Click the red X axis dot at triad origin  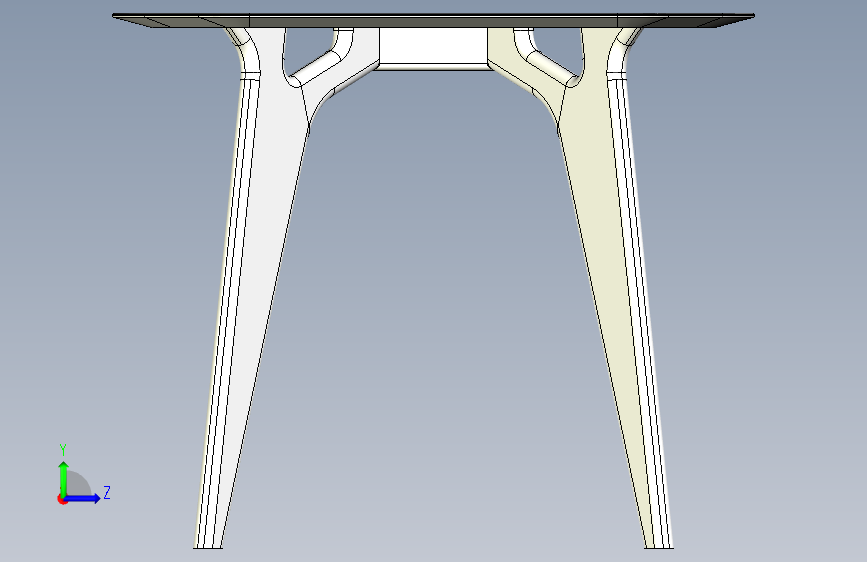pyautogui.click(x=62, y=499)
